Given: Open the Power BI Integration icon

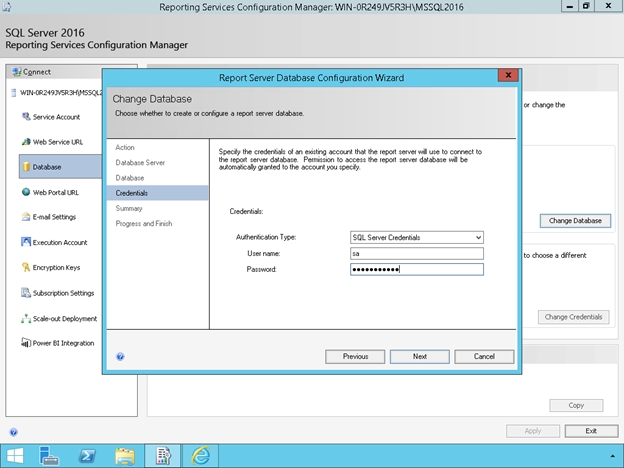Looking at the screenshot, I should 25,343.
